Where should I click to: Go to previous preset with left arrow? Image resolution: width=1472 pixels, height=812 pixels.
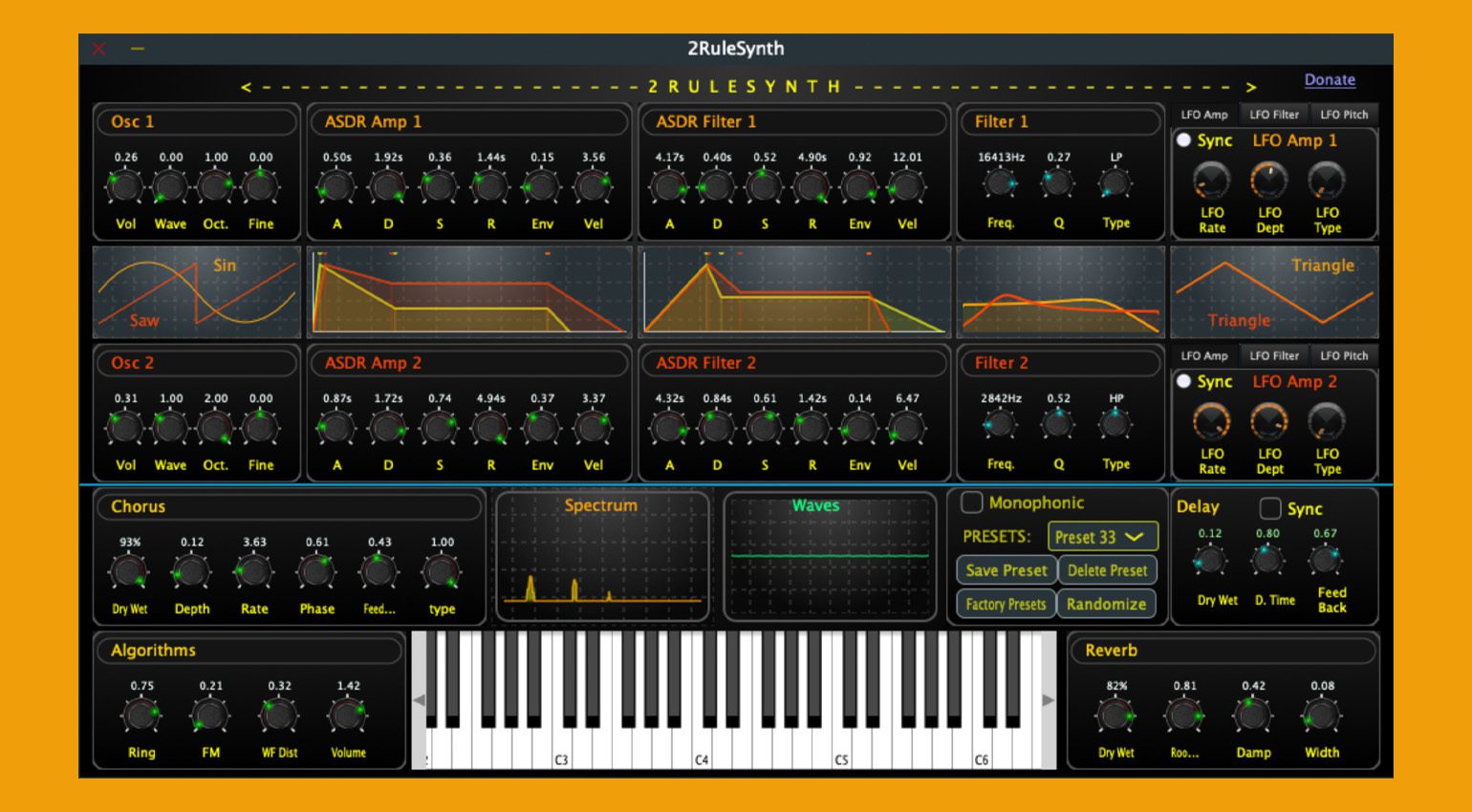point(246,87)
